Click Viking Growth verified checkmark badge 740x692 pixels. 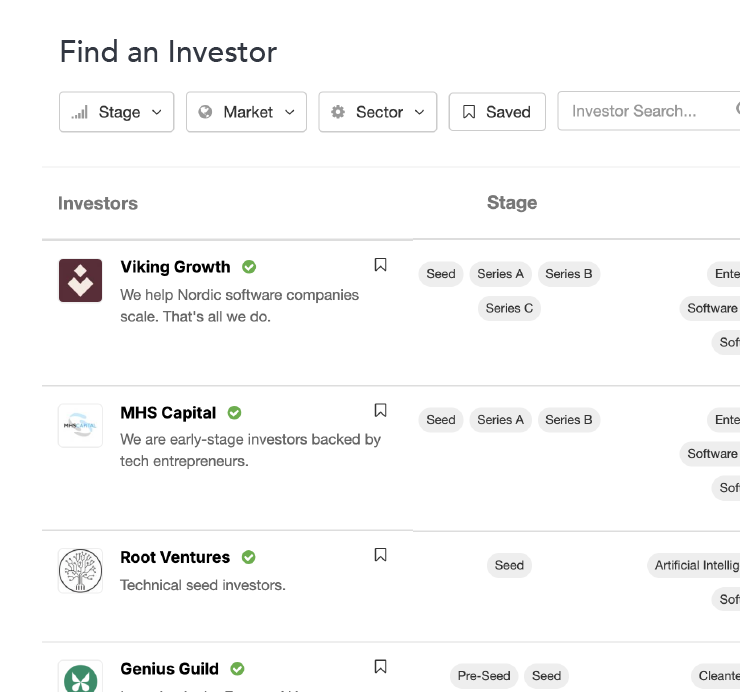coord(249,267)
